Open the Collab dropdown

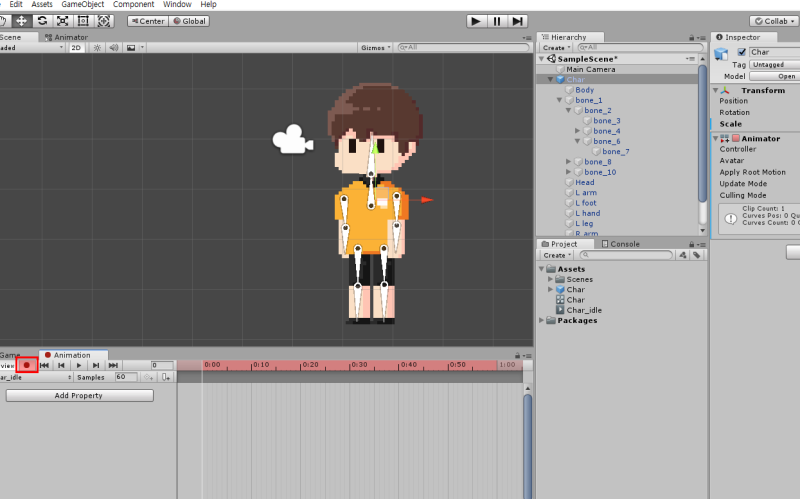(x=774, y=21)
